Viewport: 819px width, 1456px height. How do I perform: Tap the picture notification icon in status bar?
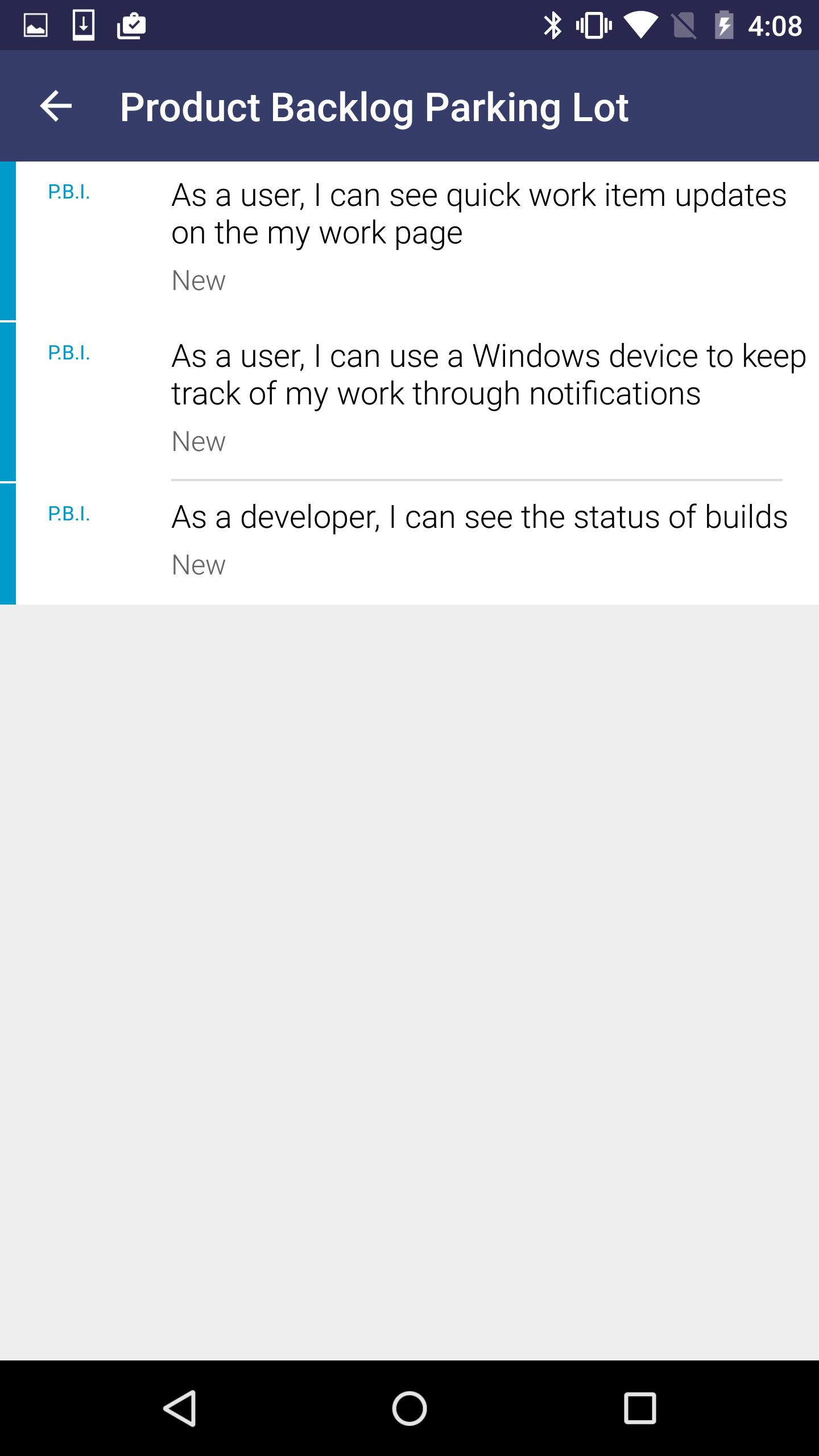tap(35, 26)
